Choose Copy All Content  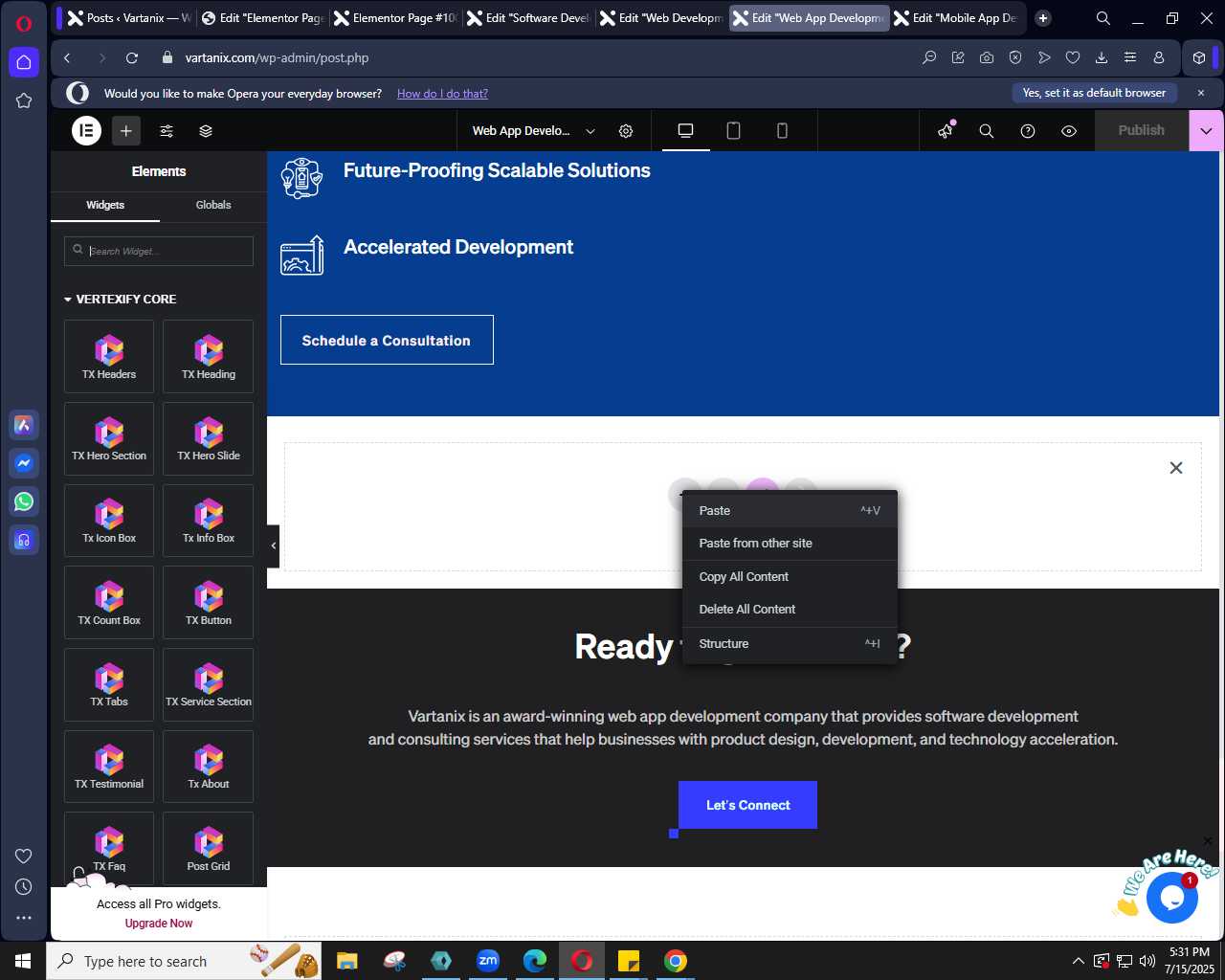[790, 577]
